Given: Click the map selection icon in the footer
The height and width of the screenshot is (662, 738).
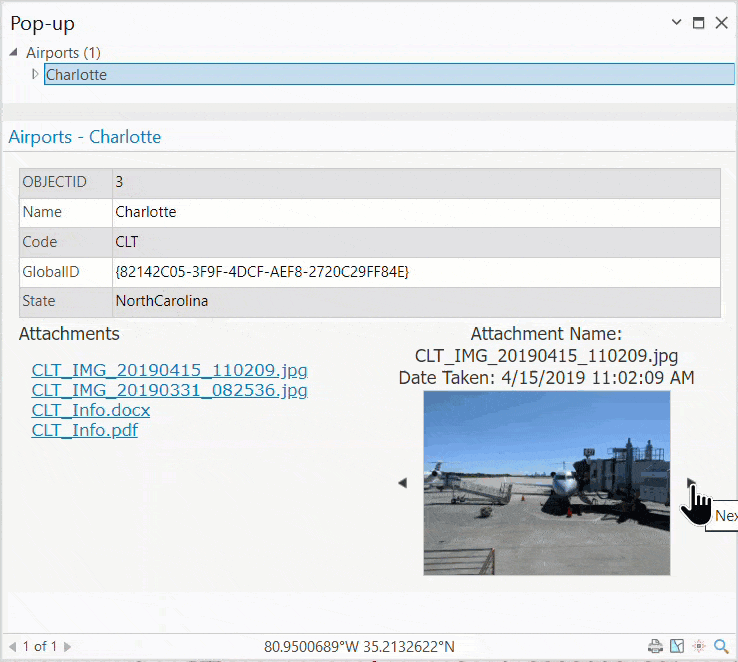Looking at the screenshot, I should tap(677, 646).
